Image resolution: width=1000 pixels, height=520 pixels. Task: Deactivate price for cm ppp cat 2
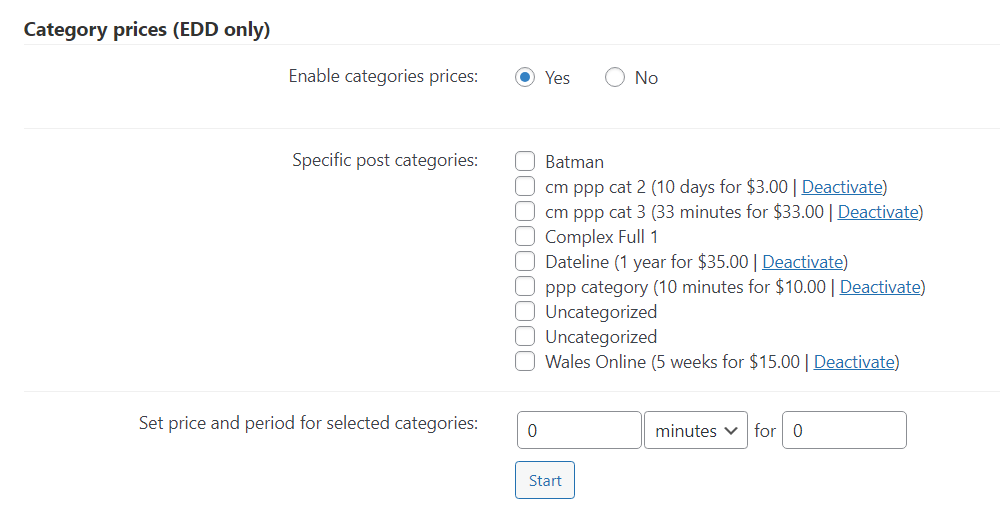point(842,187)
